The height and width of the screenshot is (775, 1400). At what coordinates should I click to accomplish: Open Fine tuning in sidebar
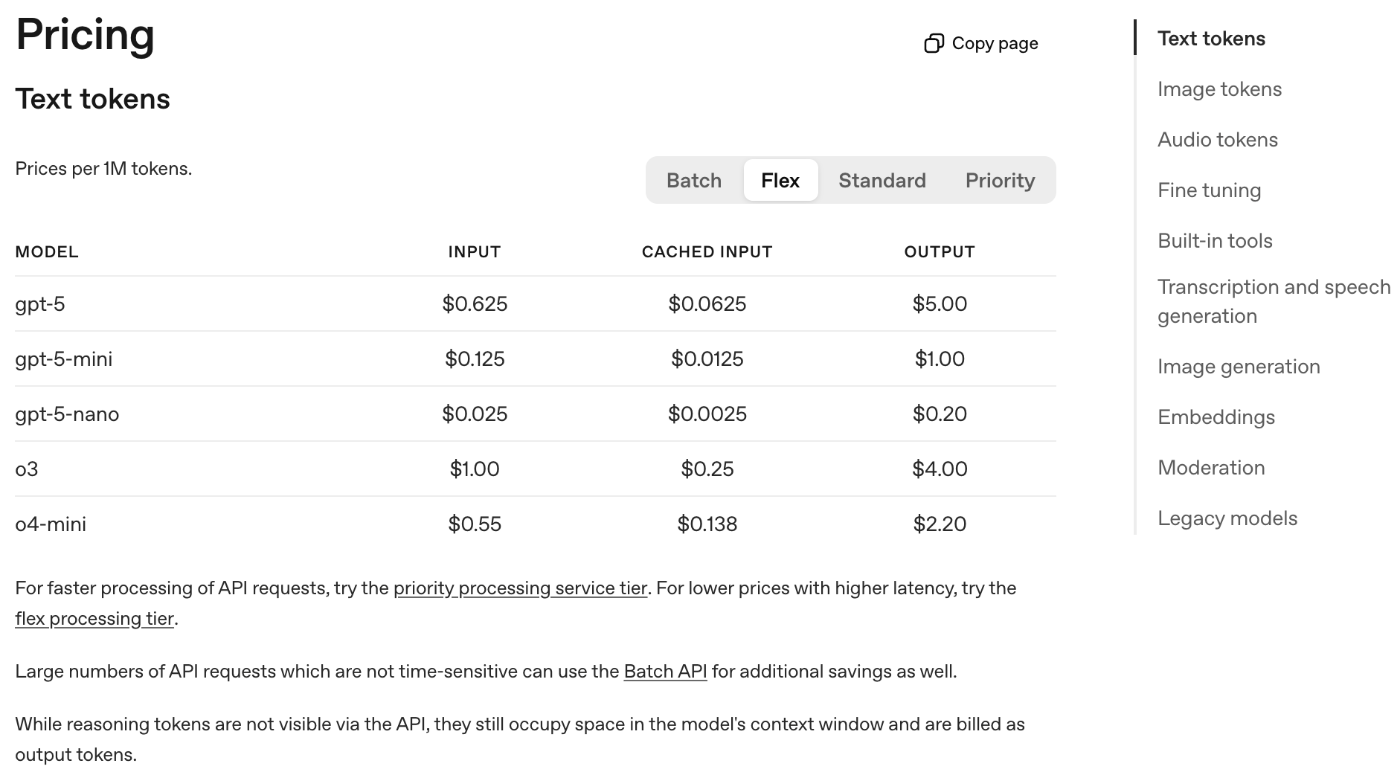pos(1209,190)
